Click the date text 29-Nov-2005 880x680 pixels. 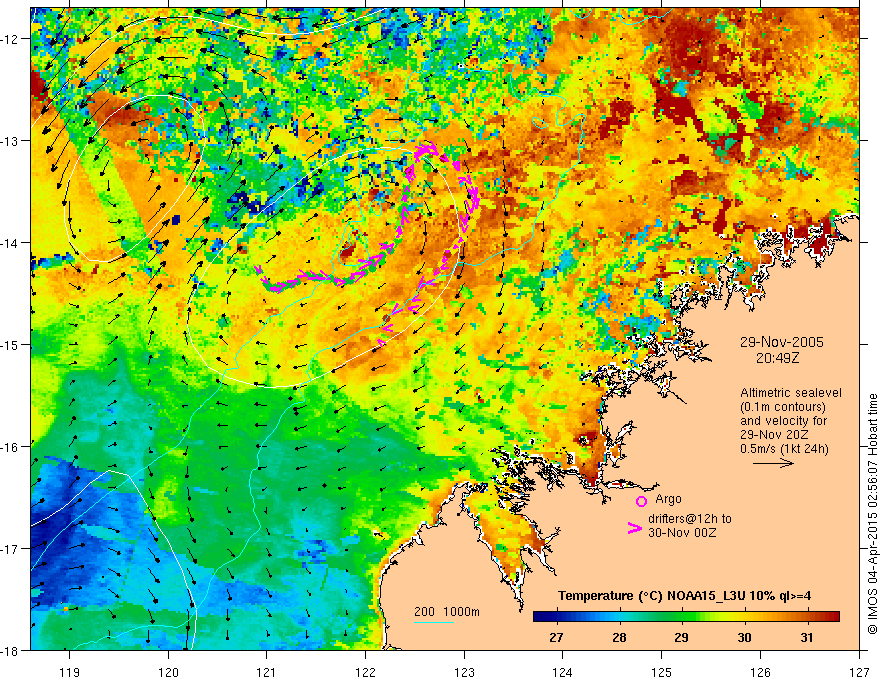(781, 342)
